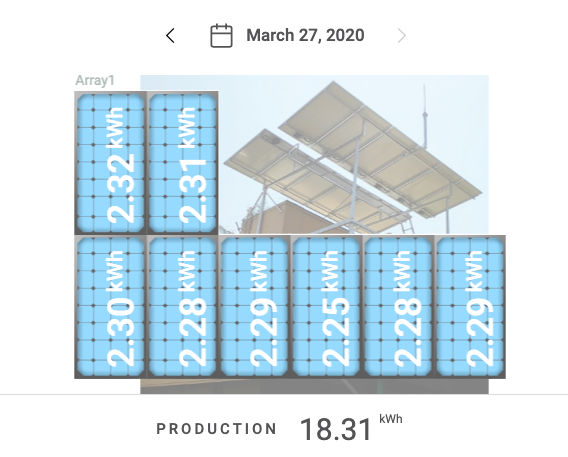Select the 2.25 kWh solar panel
The image size is (568, 457).
click(326, 307)
